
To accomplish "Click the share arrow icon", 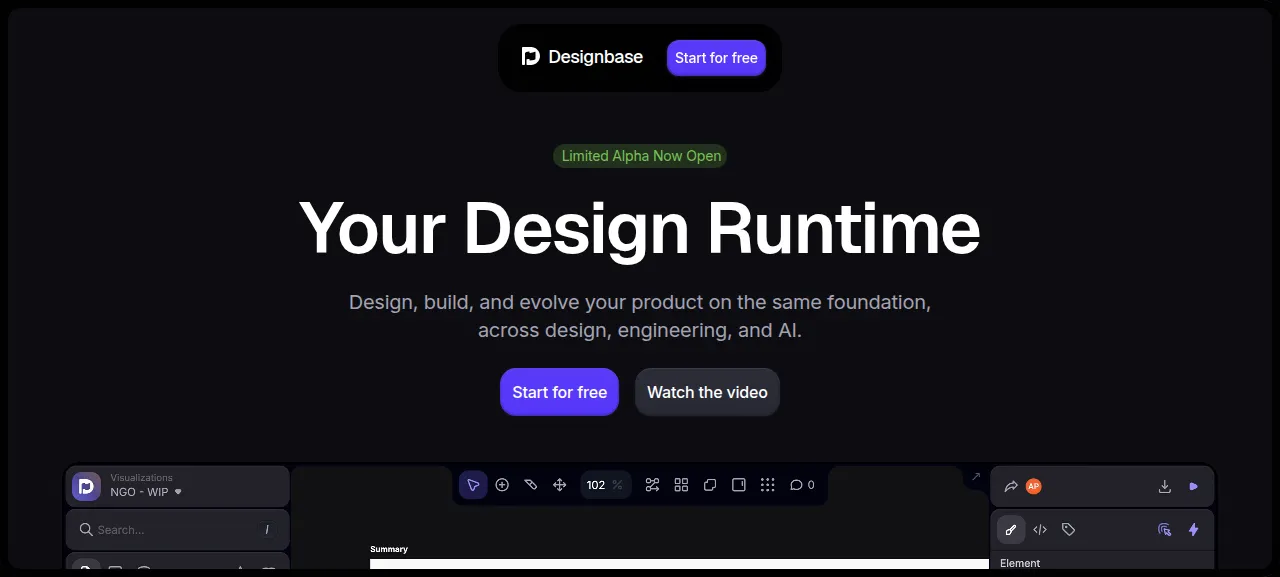I will (x=1011, y=486).
